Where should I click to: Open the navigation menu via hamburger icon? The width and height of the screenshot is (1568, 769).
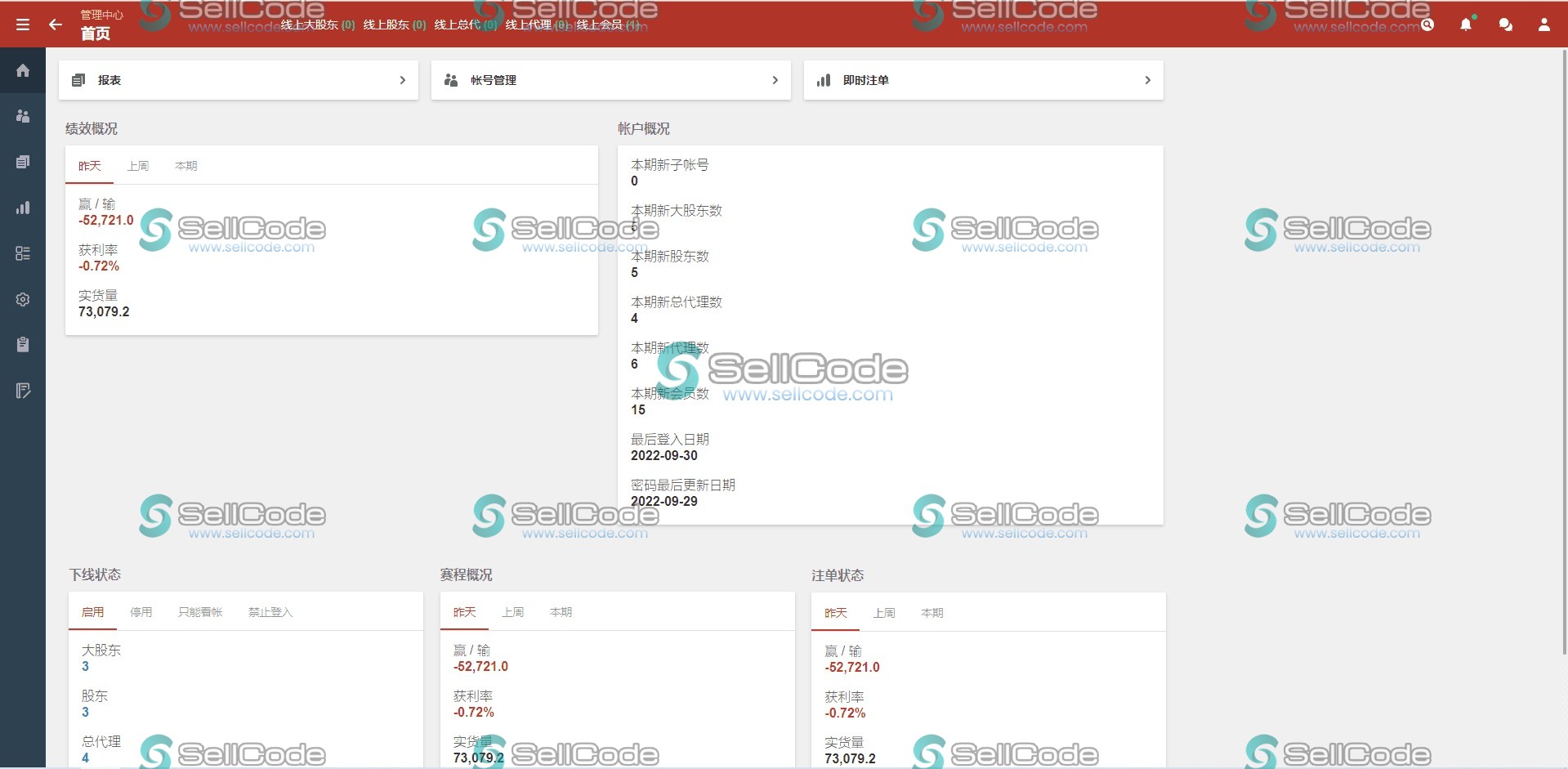pyautogui.click(x=22, y=23)
